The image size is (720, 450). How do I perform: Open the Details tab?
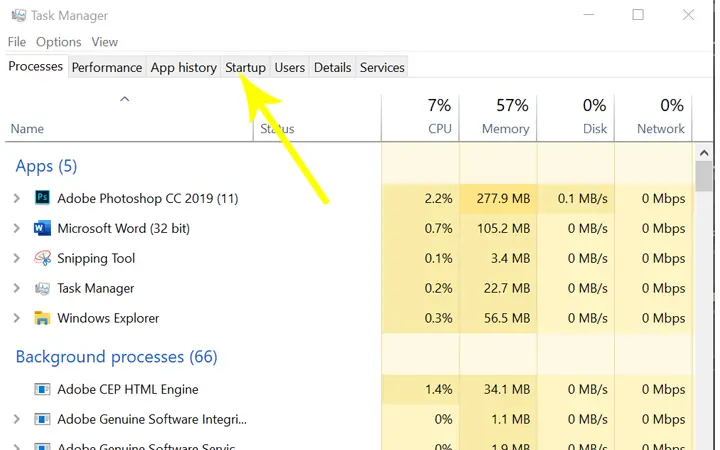pos(332,68)
